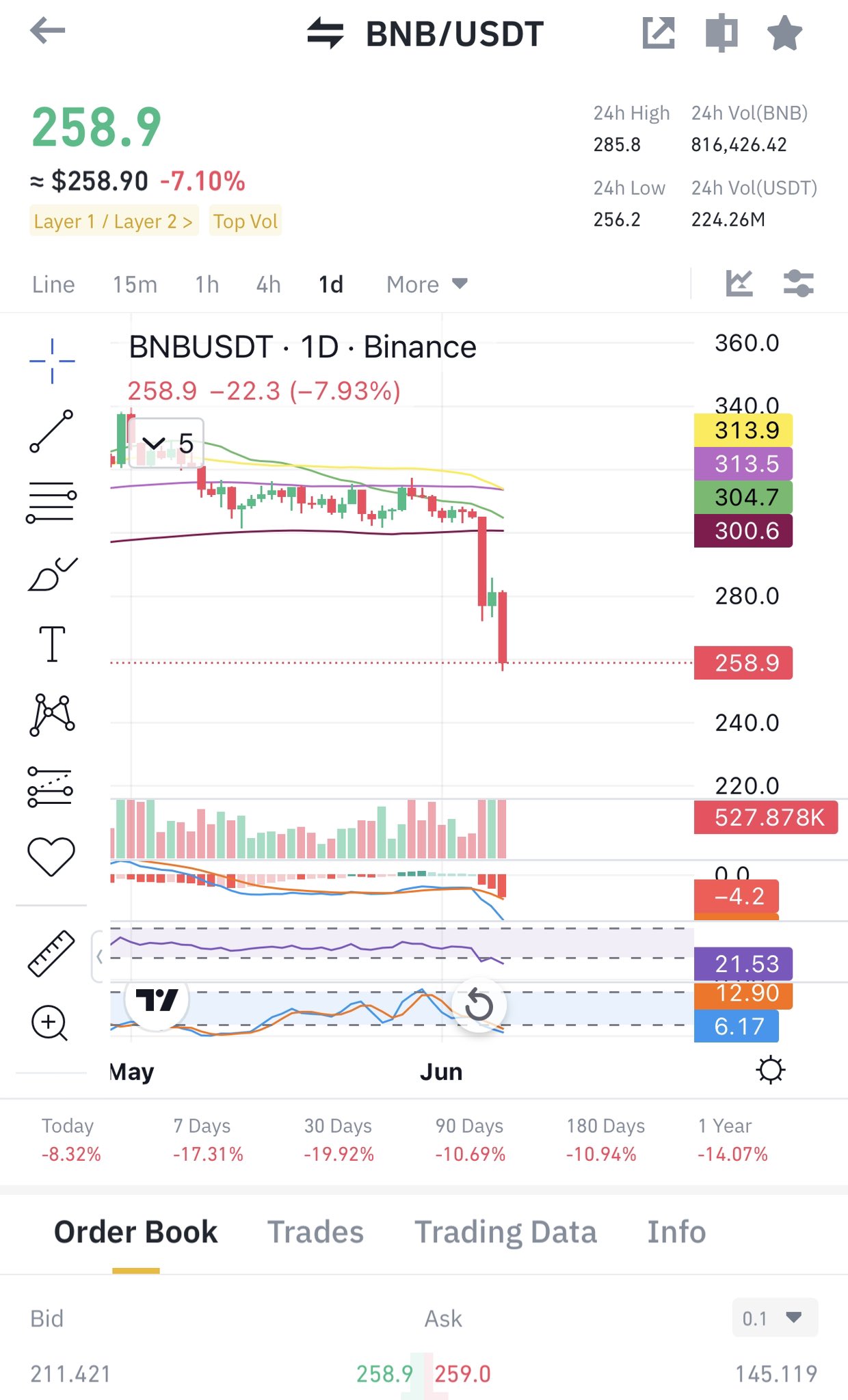
Task: Tap the Top Vol tag
Action: tap(246, 221)
